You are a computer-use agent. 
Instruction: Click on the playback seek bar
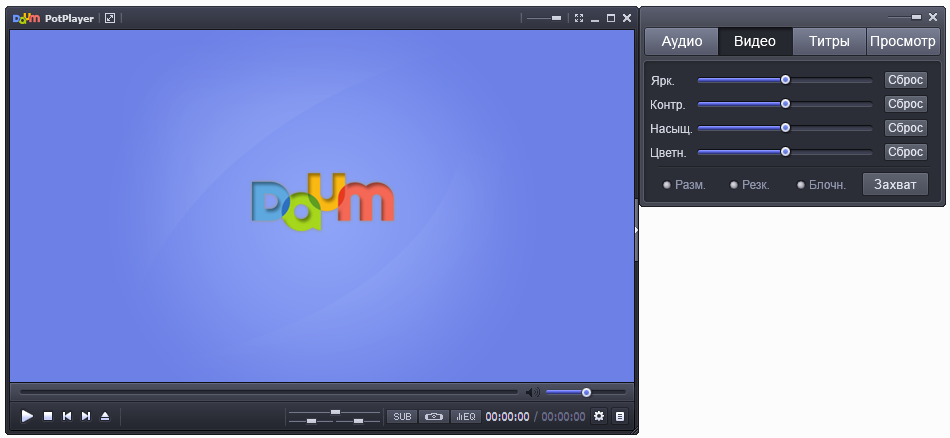pos(269,392)
